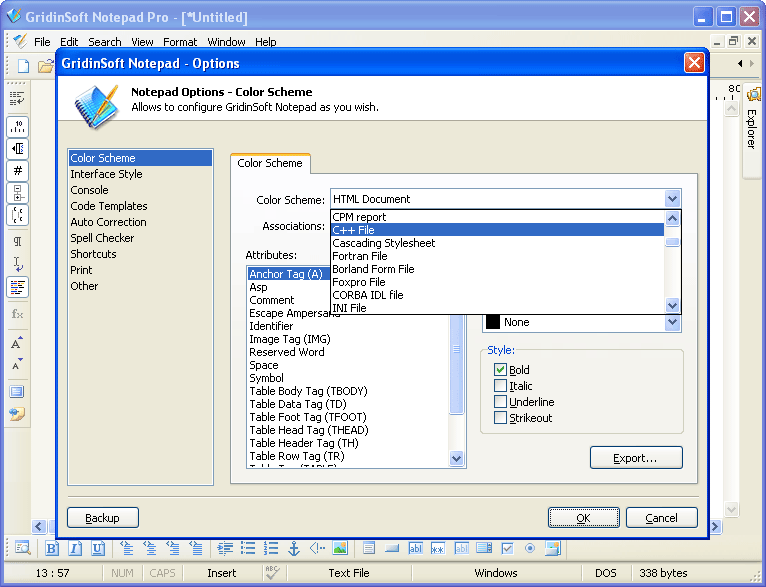Close the Options dialog with red X
Screen dimensions: 766x587
[694, 63]
